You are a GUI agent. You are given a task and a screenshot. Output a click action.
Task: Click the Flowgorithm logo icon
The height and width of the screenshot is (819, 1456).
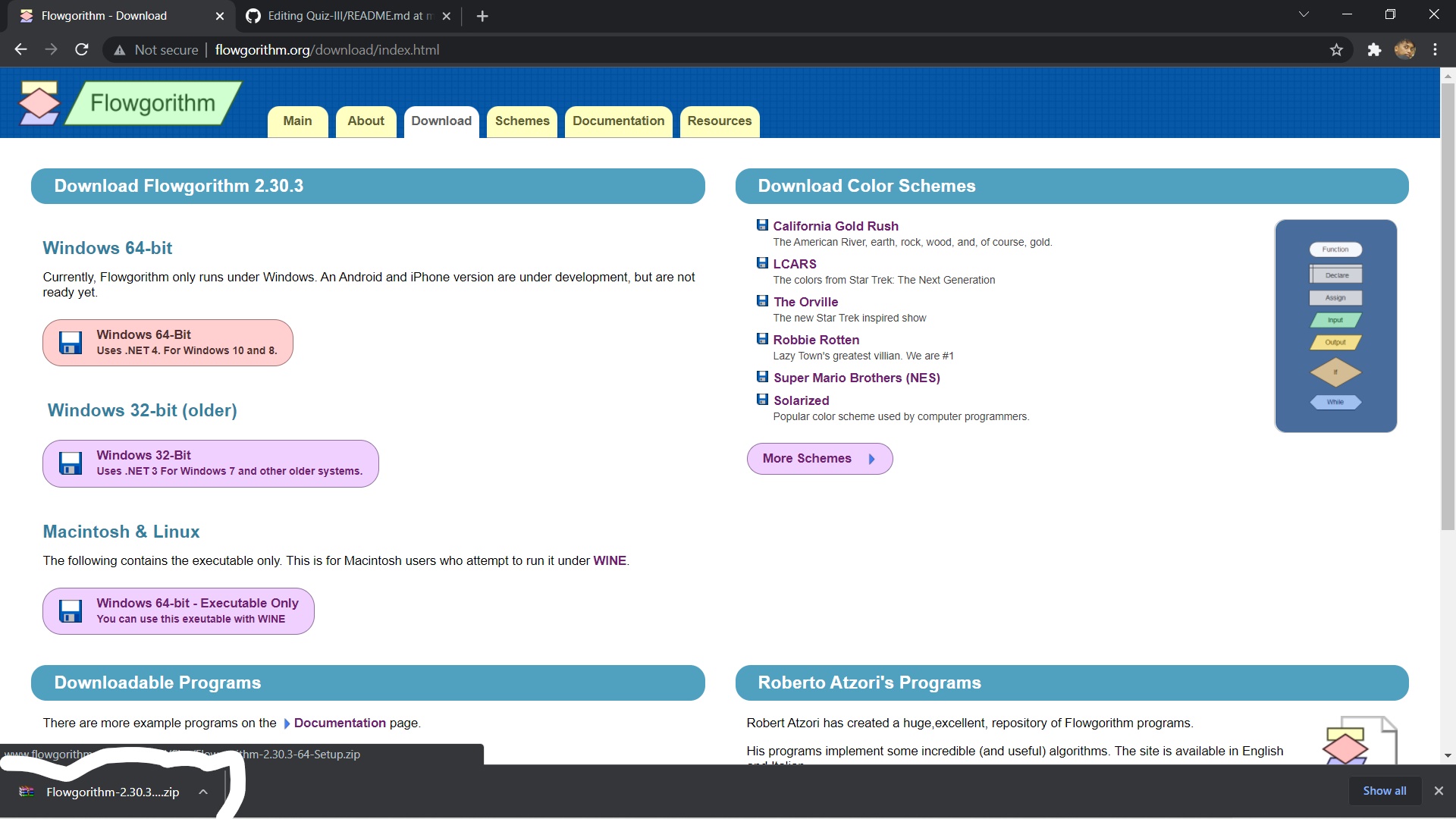pyautogui.click(x=39, y=103)
